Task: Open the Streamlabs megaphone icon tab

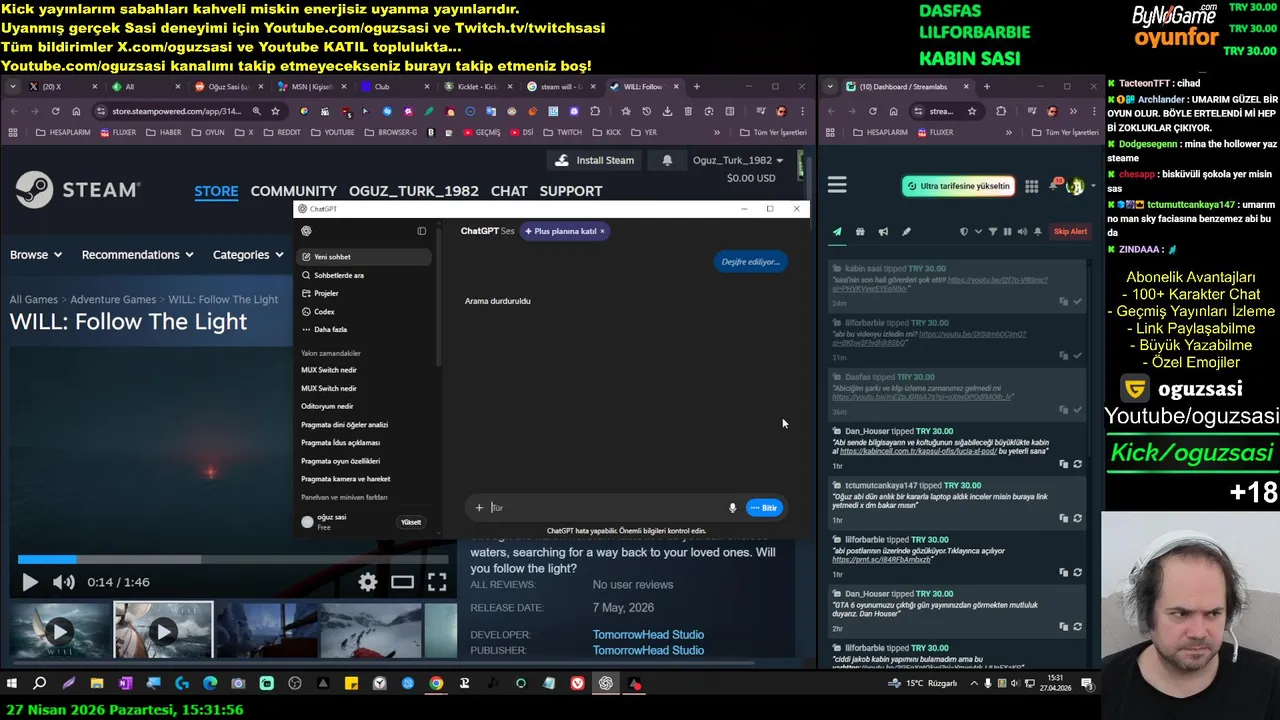Action: click(x=883, y=232)
